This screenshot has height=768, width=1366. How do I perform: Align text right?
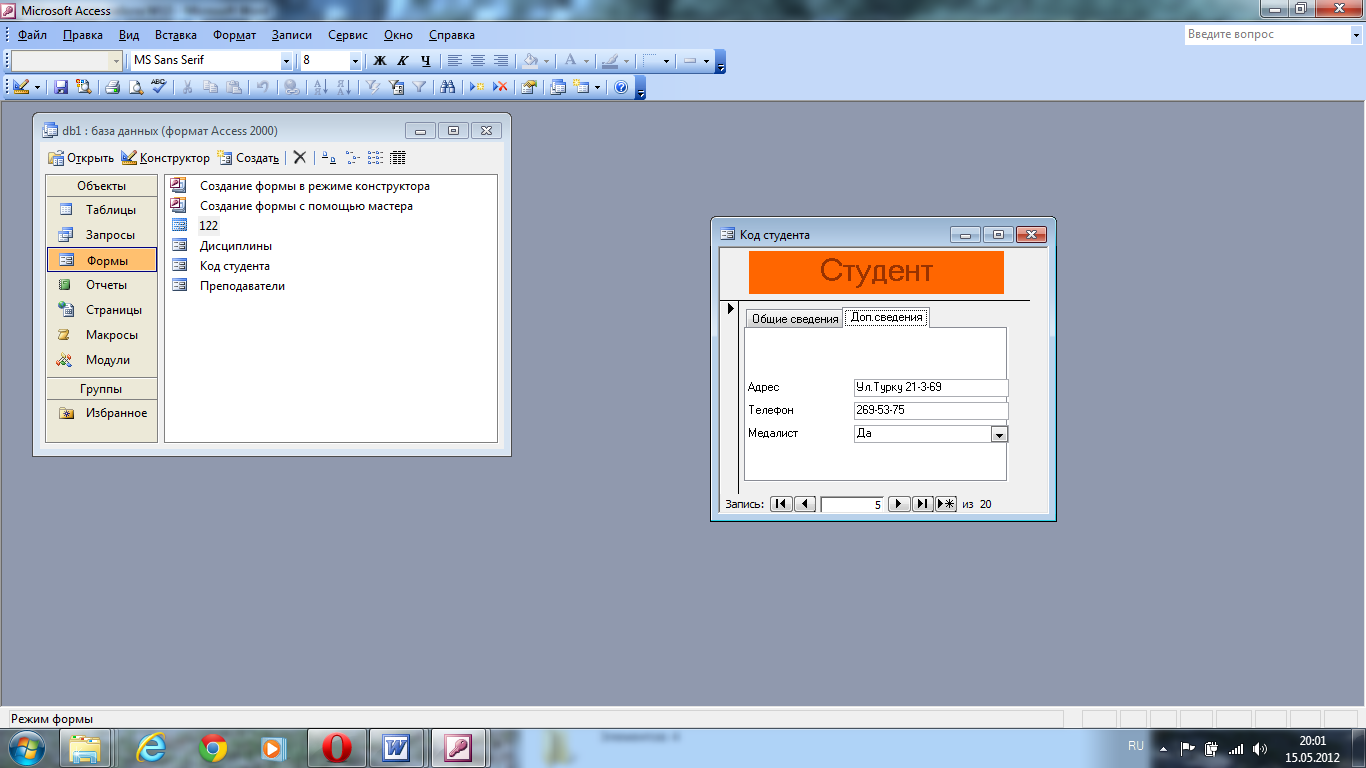pos(501,61)
